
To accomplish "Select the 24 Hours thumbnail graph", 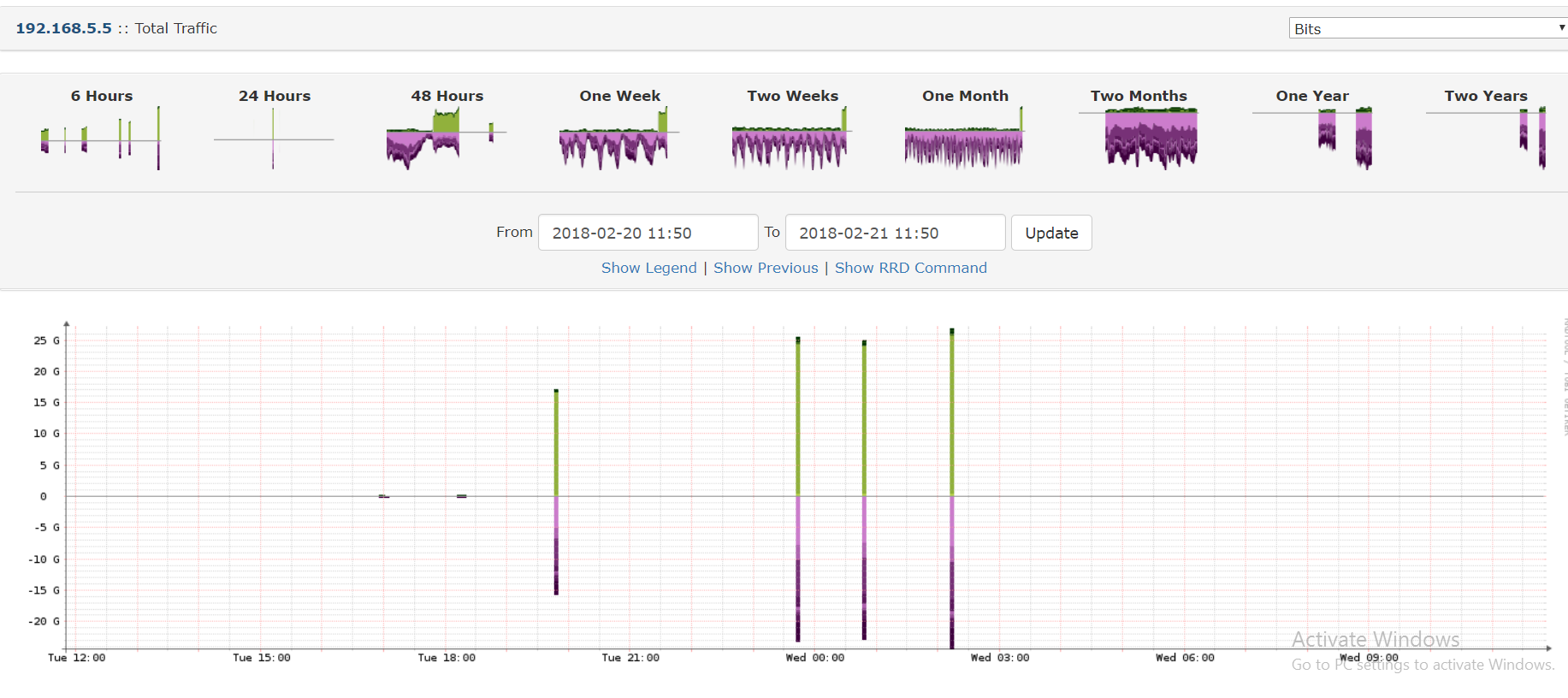I will (x=274, y=138).
